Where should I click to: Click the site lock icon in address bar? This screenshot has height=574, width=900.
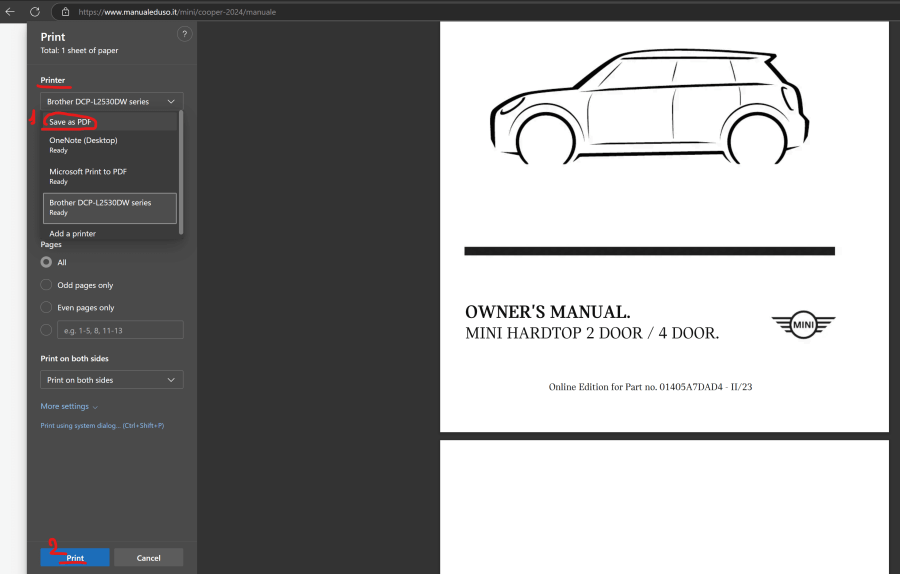(65, 12)
